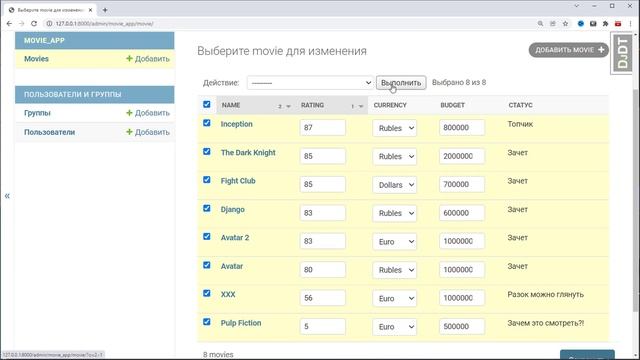The width and height of the screenshot is (640, 360).
Task: Click the BUDGET column header
Action: coord(453,105)
